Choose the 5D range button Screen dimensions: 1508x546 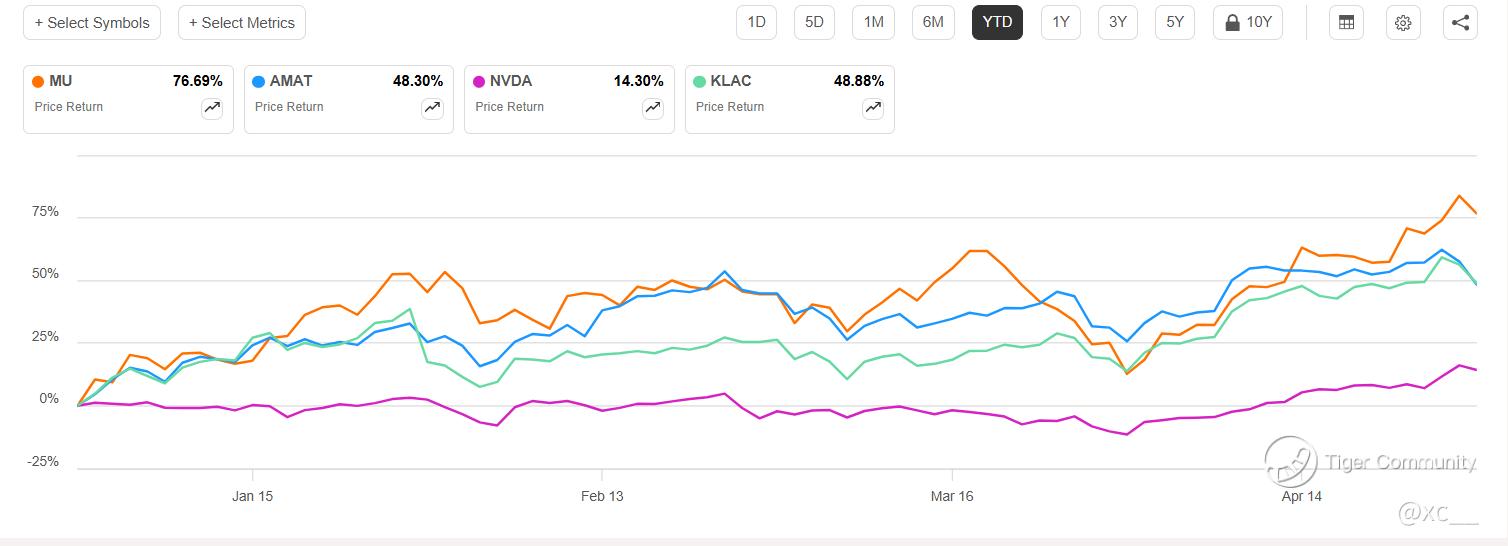click(815, 22)
